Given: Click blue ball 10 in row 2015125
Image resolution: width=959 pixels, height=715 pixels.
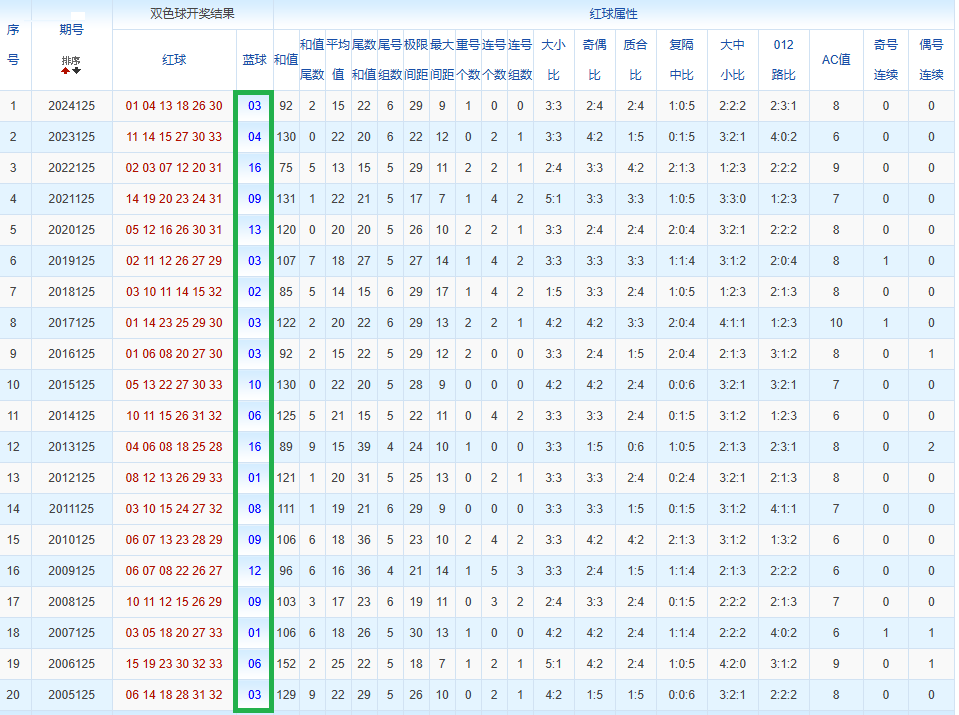Looking at the screenshot, I should pos(254,385).
